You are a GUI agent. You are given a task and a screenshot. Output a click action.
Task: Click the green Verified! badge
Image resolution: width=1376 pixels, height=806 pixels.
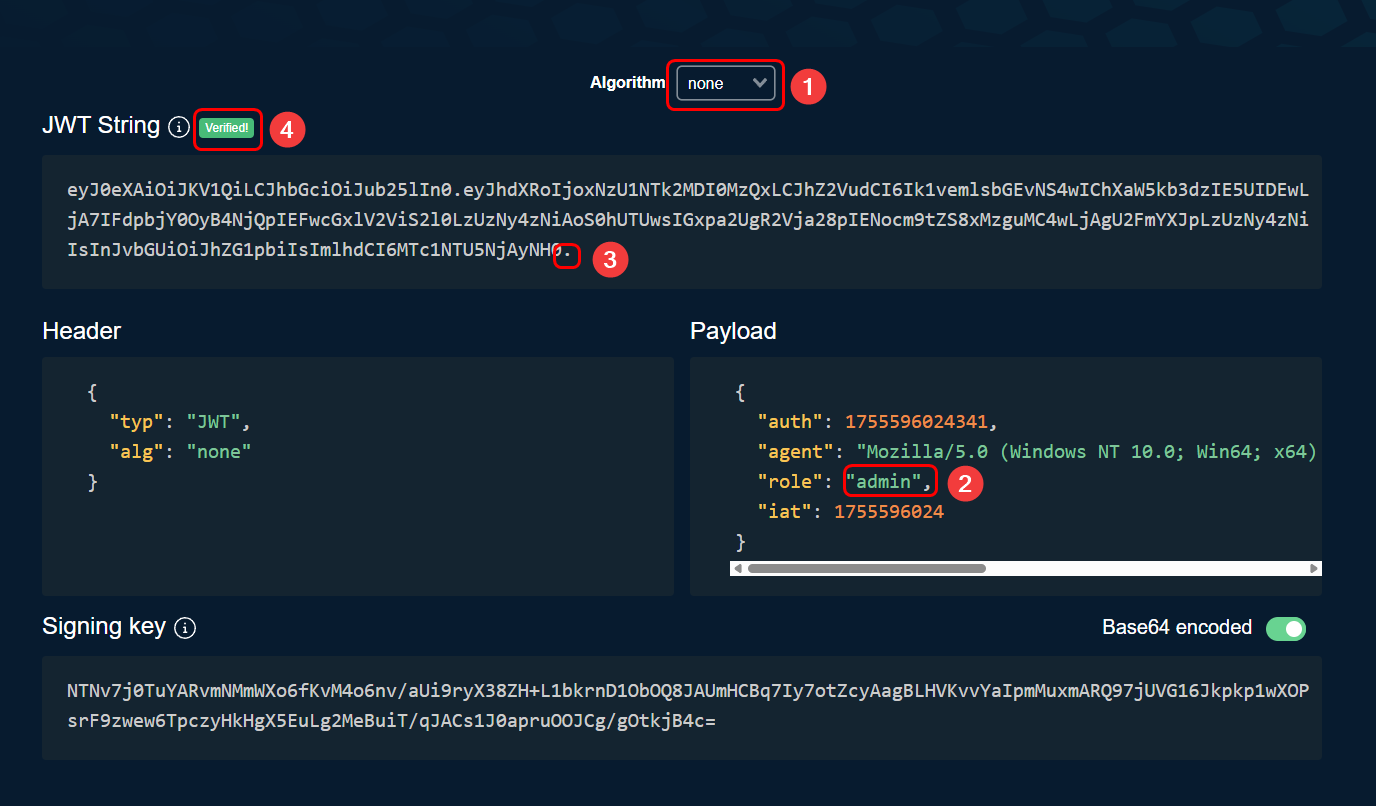coord(226,128)
